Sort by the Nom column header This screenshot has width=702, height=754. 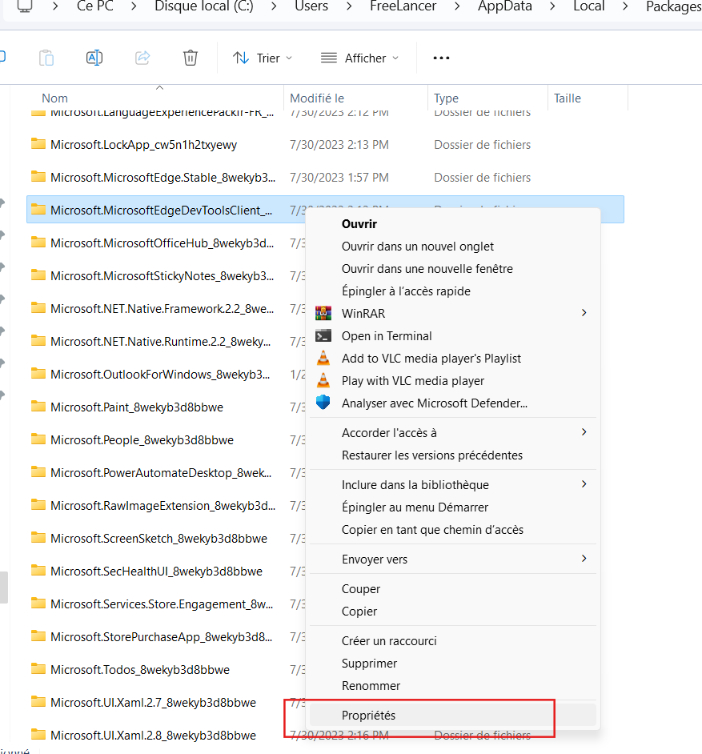(x=55, y=98)
